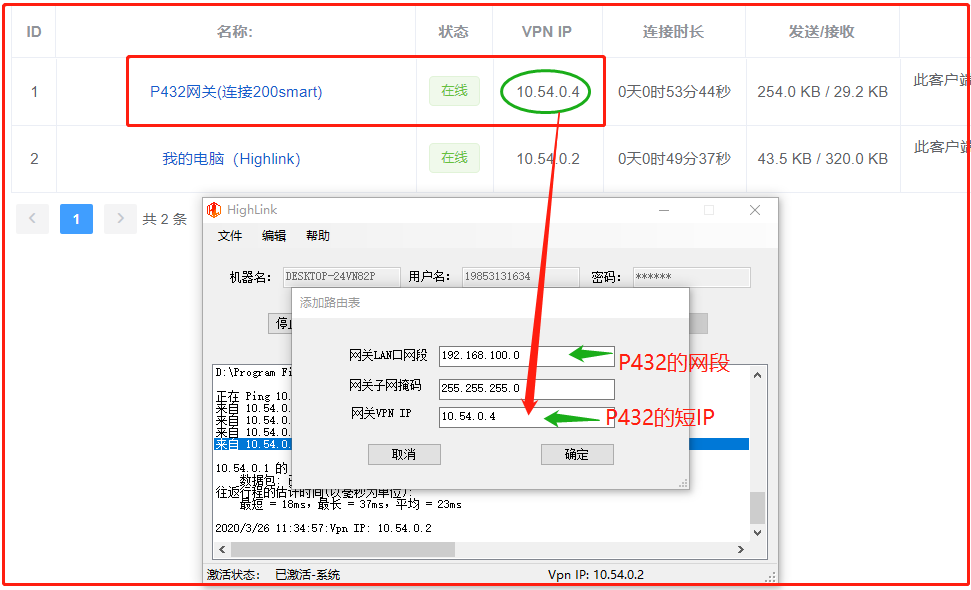Click the 密码 password field
The height and width of the screenshot is (590, 971).
click(691, 277)
